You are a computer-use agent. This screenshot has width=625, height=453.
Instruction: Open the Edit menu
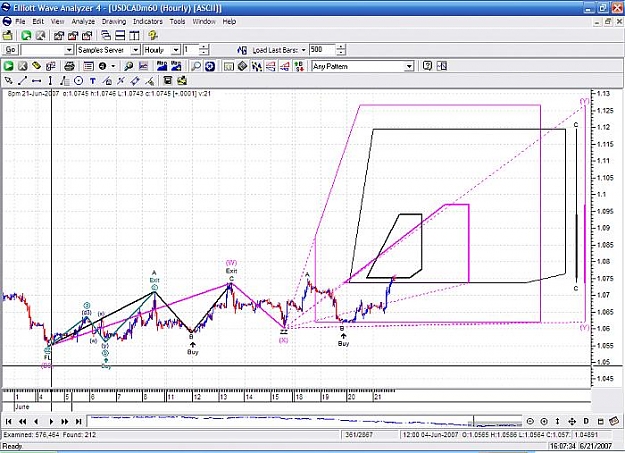[38, 22]
